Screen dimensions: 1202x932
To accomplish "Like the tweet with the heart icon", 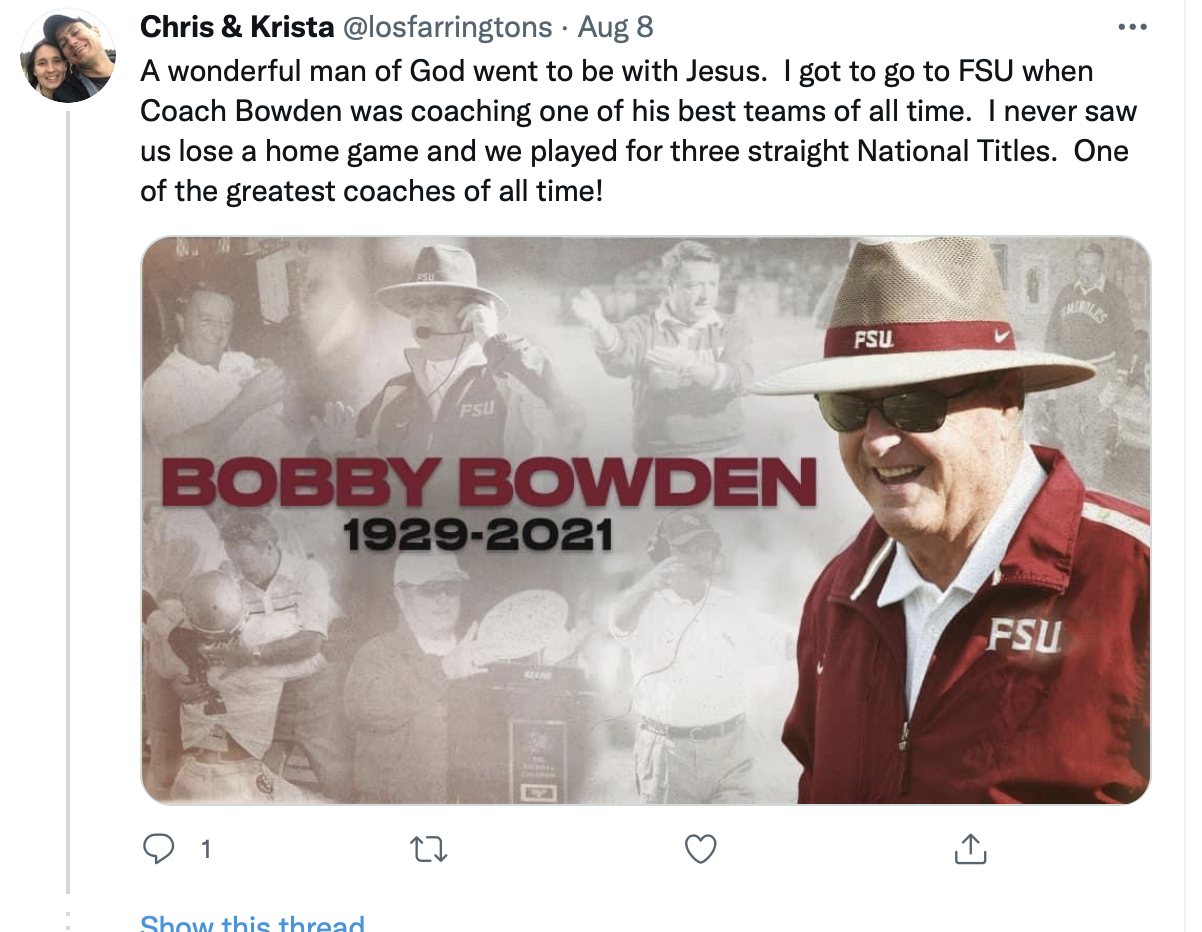I will (x=700, y=849).
